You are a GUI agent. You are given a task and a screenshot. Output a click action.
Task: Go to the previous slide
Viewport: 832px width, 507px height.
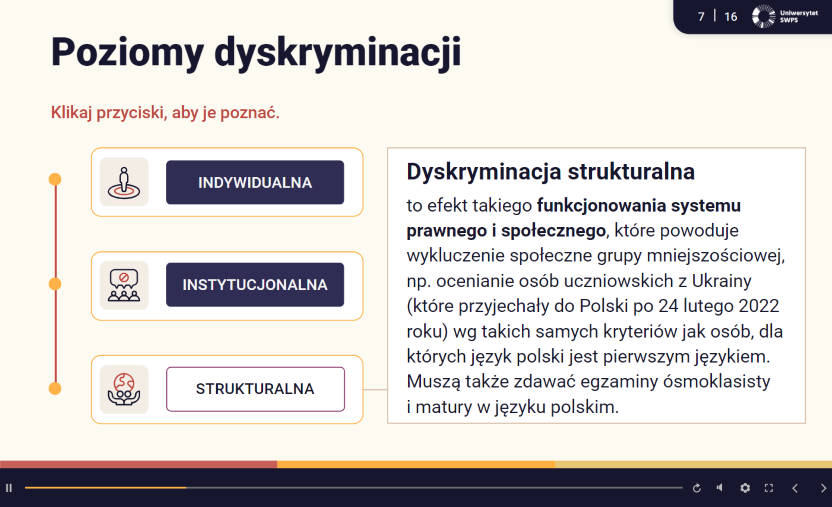pos(795,488)
